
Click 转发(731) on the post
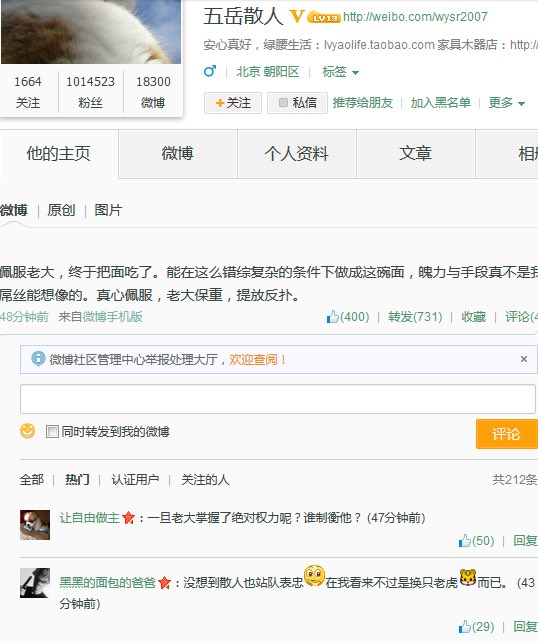point(415,317)
